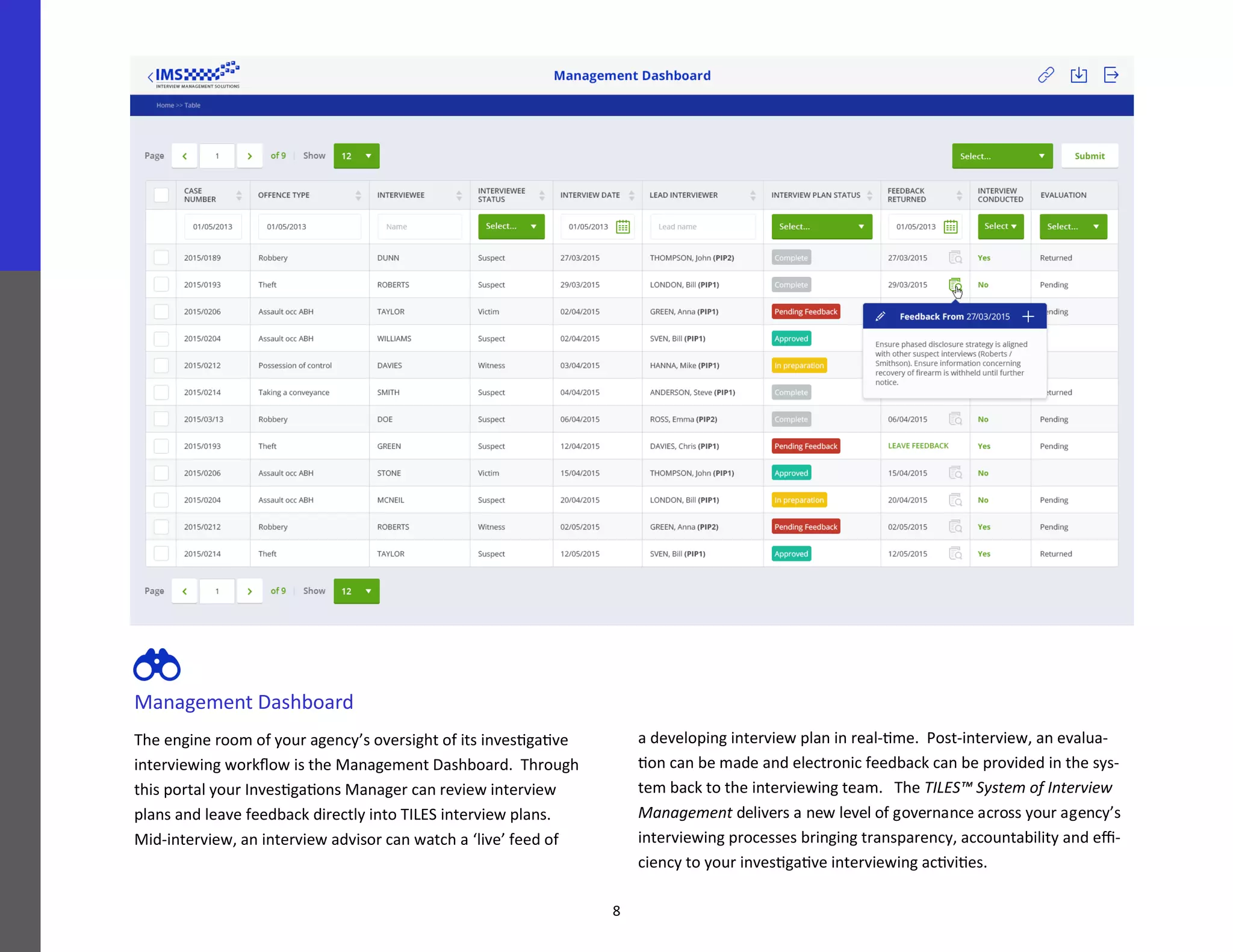Click the link chain icon in header
The height and width of the screenshot is (952, 1233).
pyautogui.click(x=1046, y=75)
